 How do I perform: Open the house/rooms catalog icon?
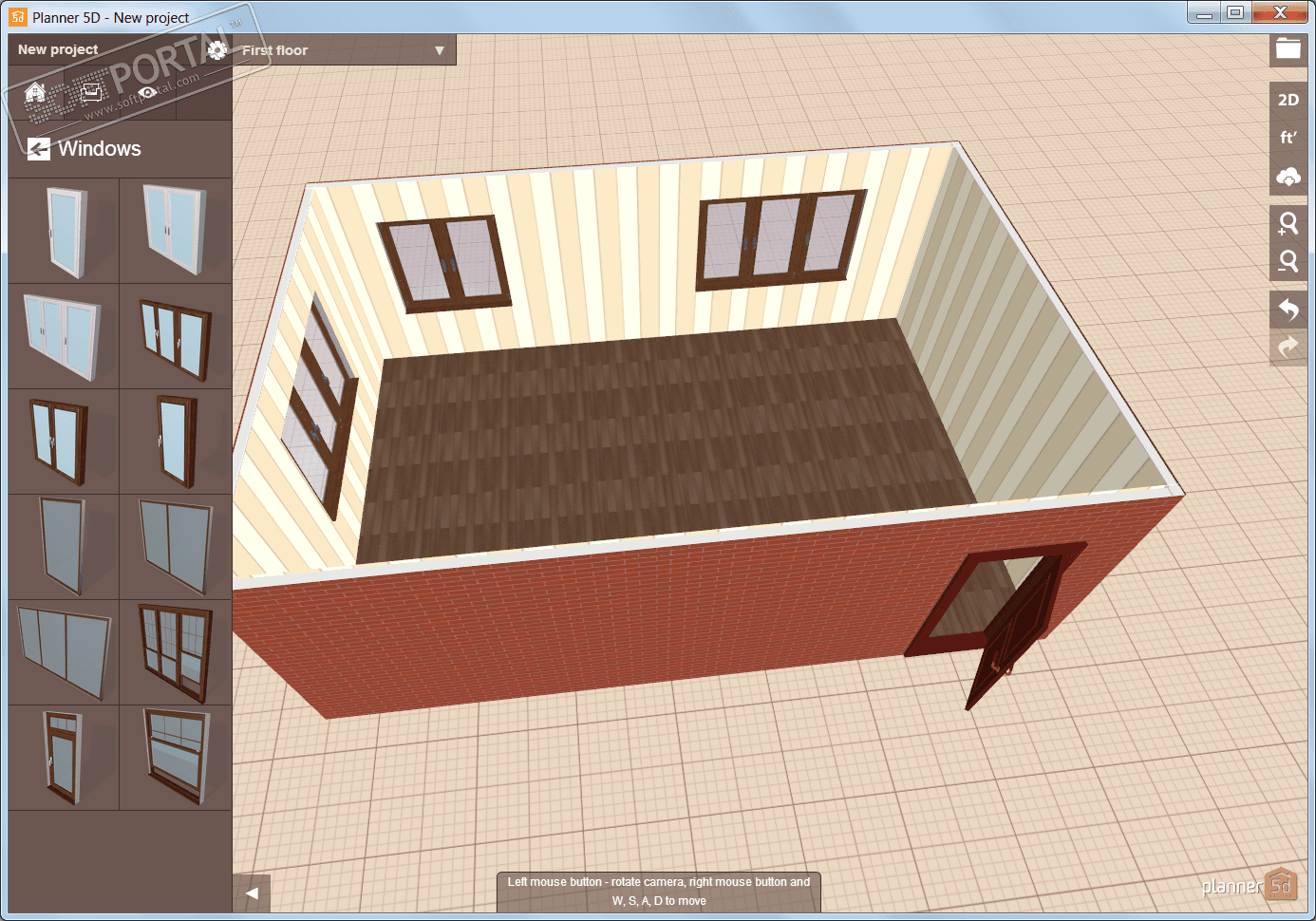point(36,93)
